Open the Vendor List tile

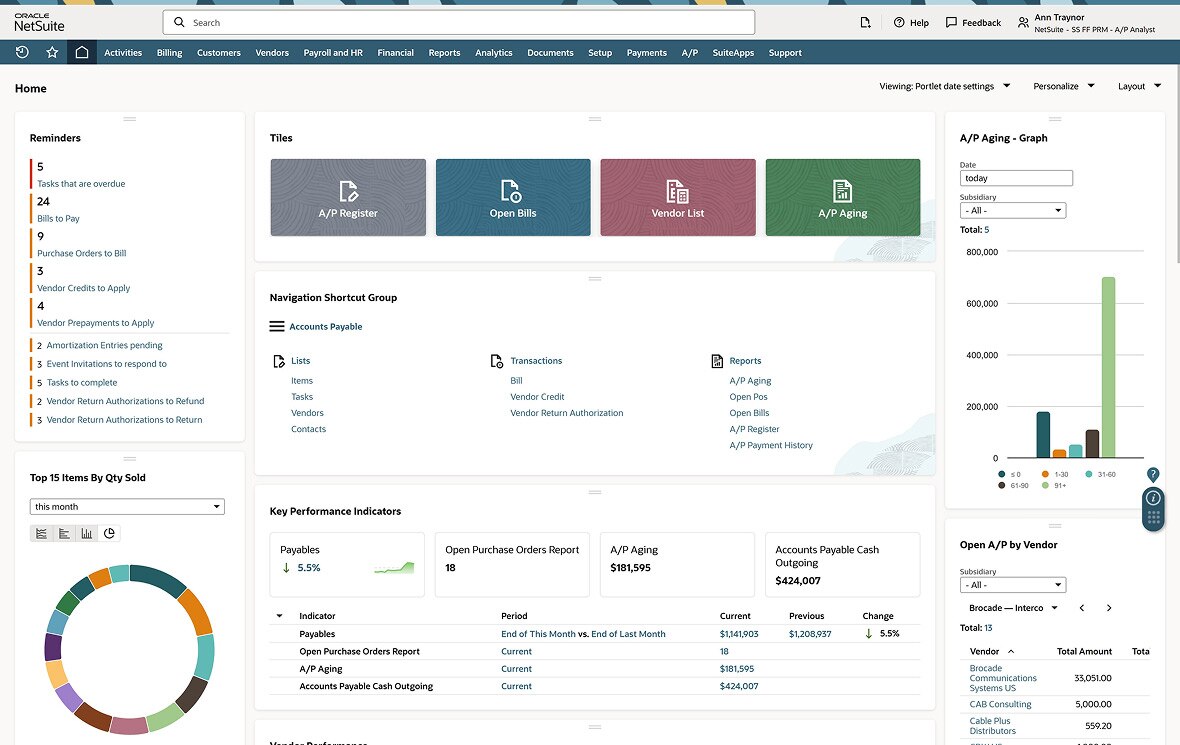point(677,198)
